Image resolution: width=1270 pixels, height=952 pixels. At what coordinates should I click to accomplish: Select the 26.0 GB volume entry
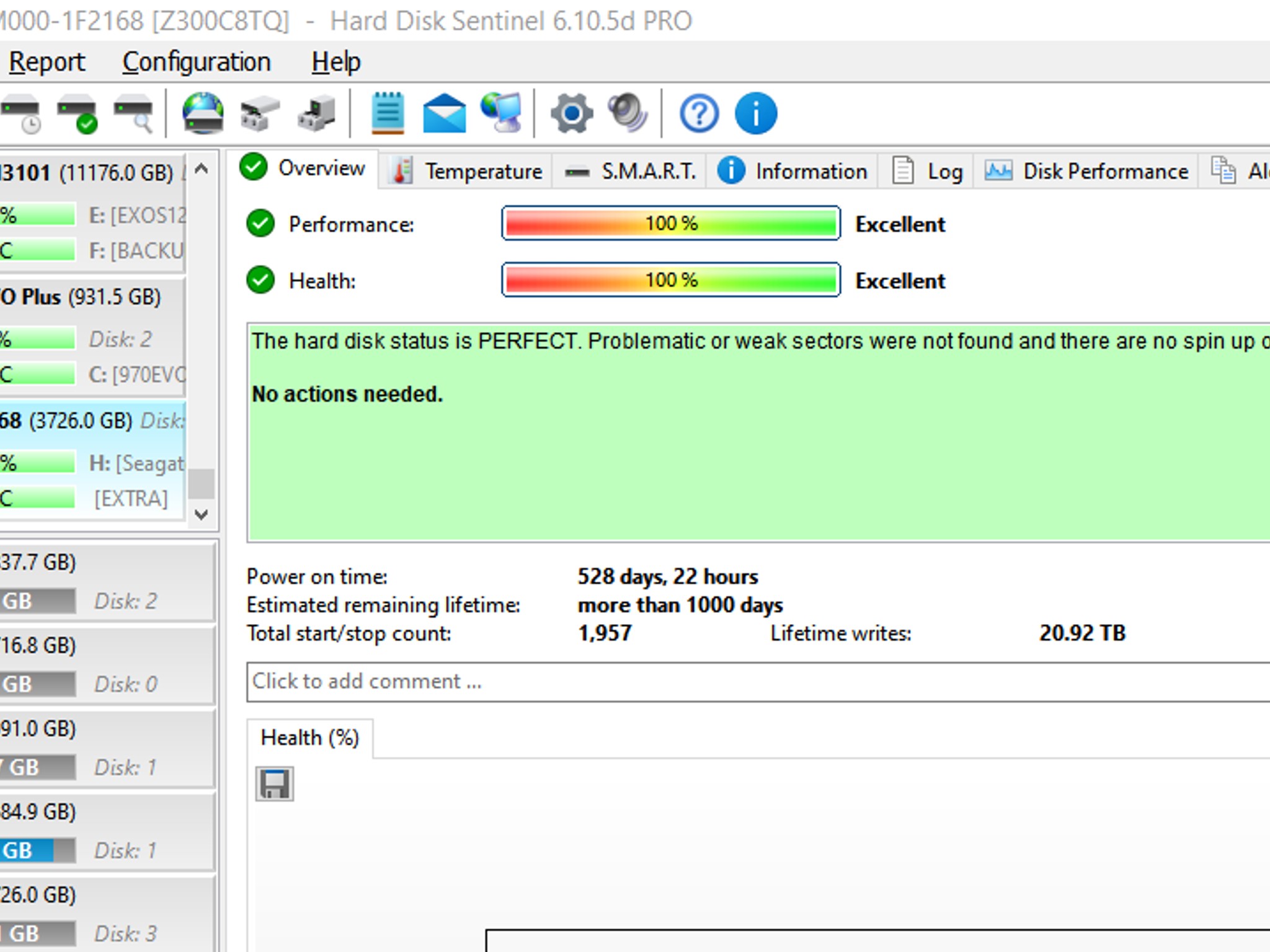pos(107,914)
